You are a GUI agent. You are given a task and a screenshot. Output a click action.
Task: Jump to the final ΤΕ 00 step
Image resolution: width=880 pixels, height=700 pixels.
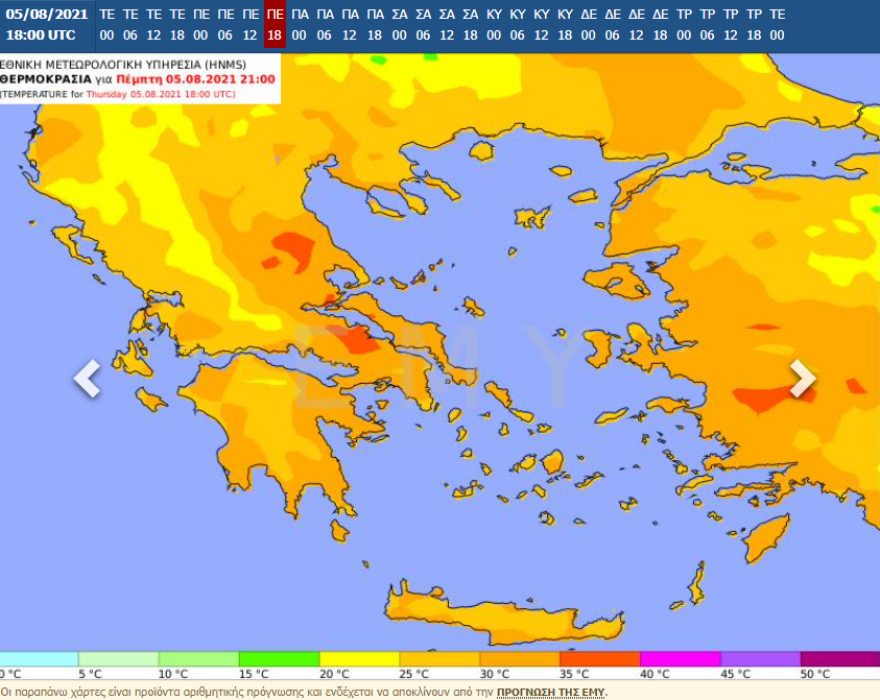[x=777, y=25]
